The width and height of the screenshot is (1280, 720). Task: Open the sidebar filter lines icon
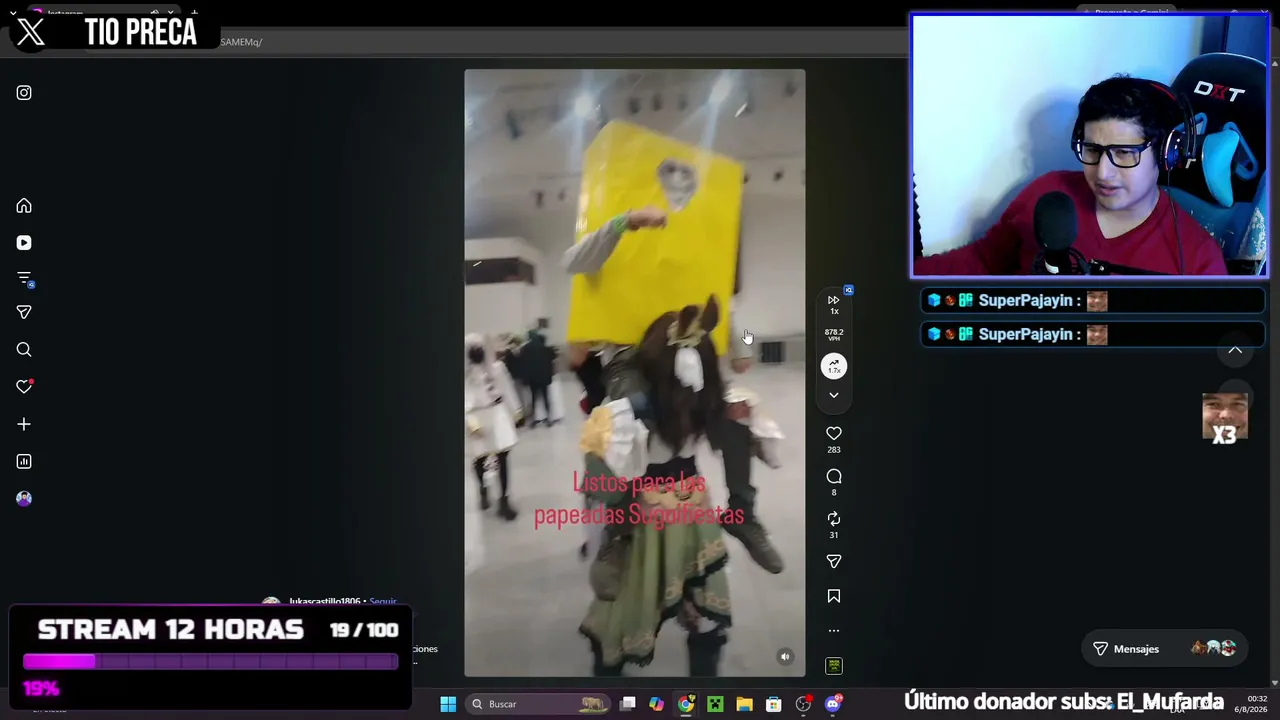(x=24, y=279)
